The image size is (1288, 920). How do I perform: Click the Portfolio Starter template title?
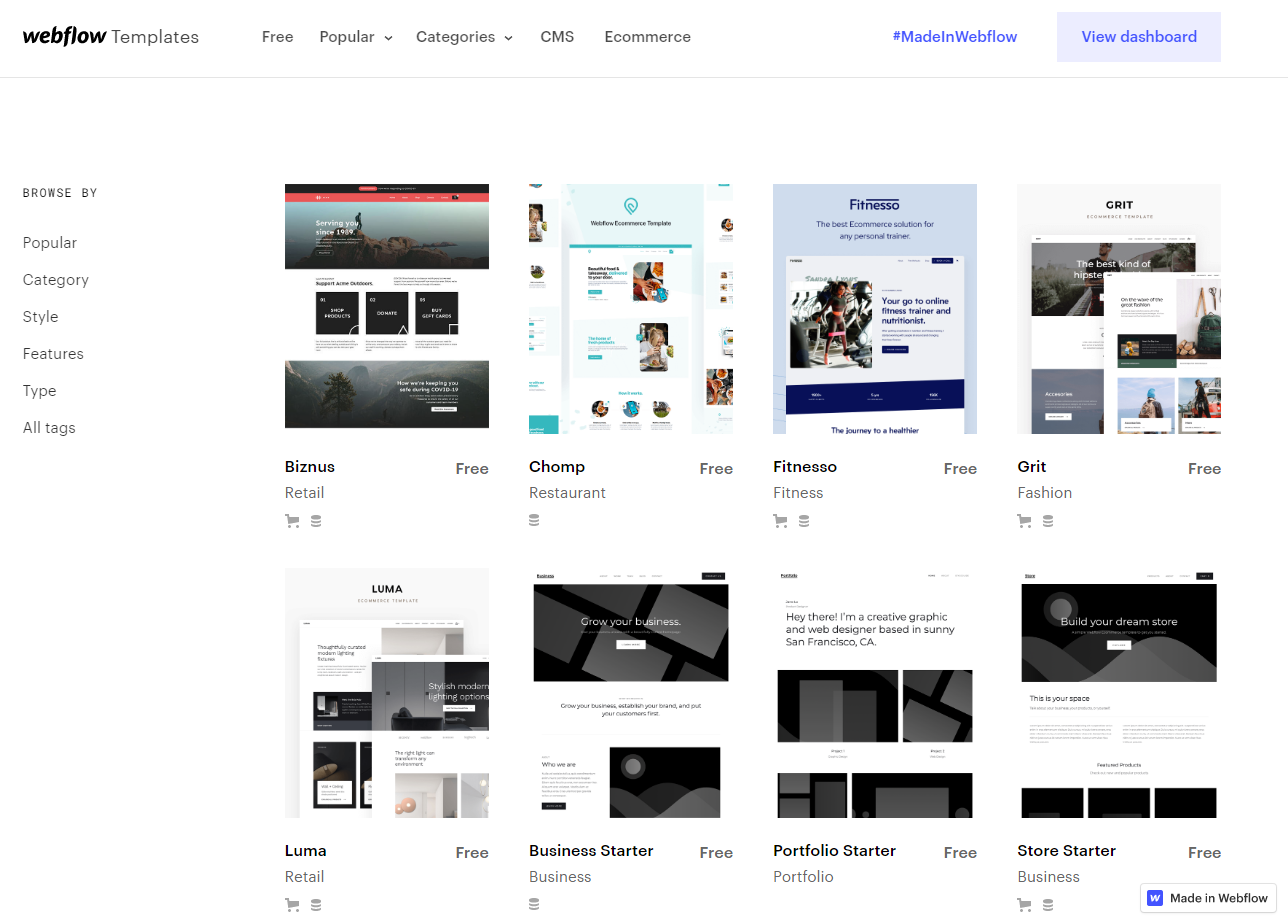click(x=835, y=851)
